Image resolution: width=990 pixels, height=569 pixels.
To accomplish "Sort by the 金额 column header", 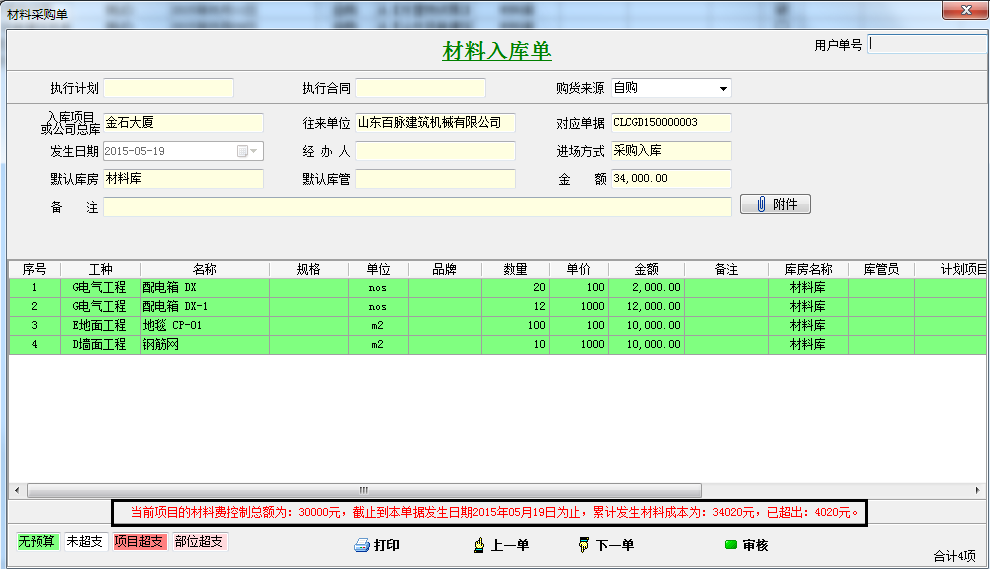I will click(646, 269).
